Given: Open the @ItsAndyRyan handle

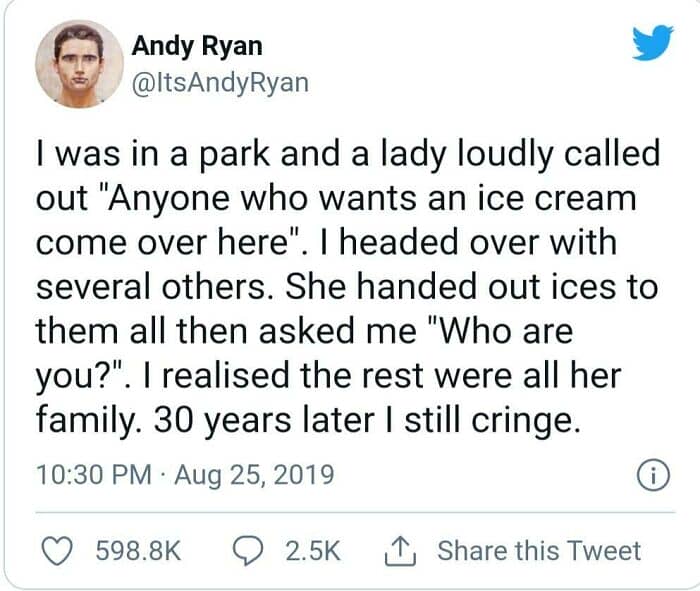Looking at the screenshot, I should click(x=219, y=83).
